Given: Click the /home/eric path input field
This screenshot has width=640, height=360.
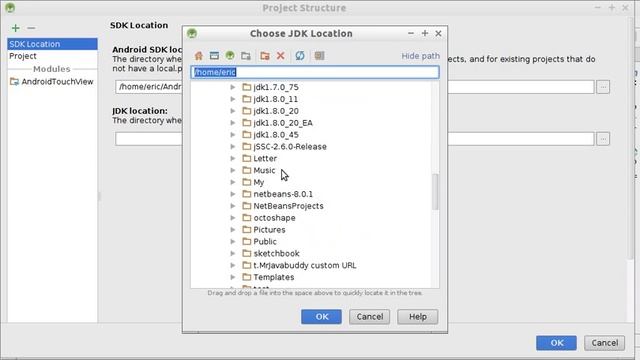Looking at the screenshot, I should click(315, 72).
